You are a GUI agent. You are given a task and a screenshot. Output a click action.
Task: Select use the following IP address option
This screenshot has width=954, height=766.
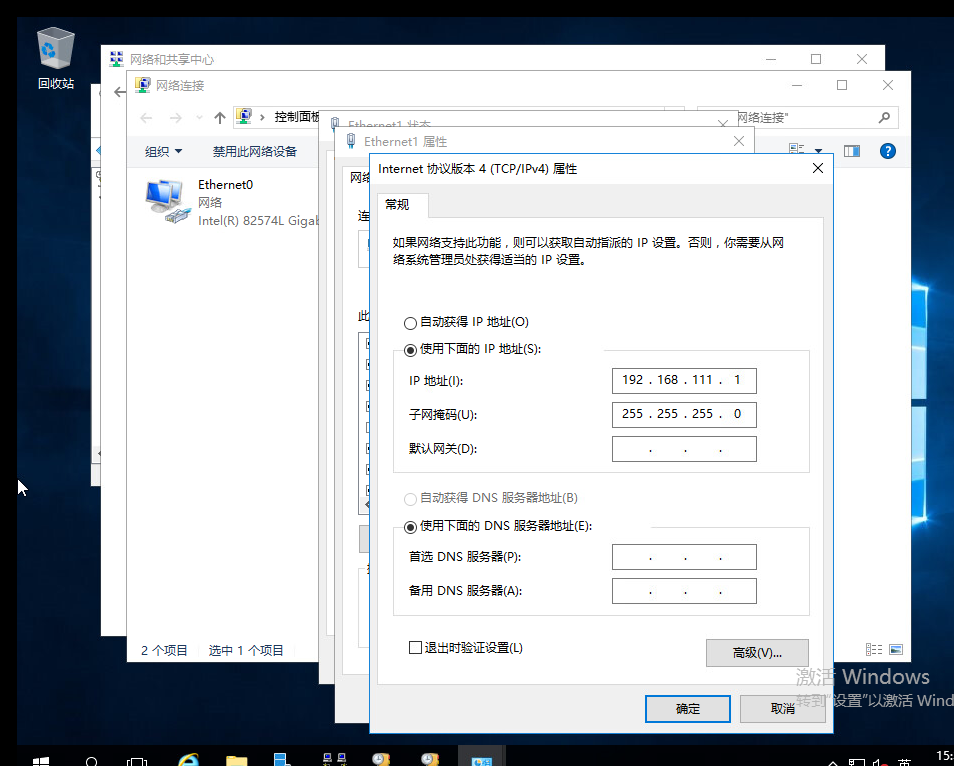(x=411, y=350)
